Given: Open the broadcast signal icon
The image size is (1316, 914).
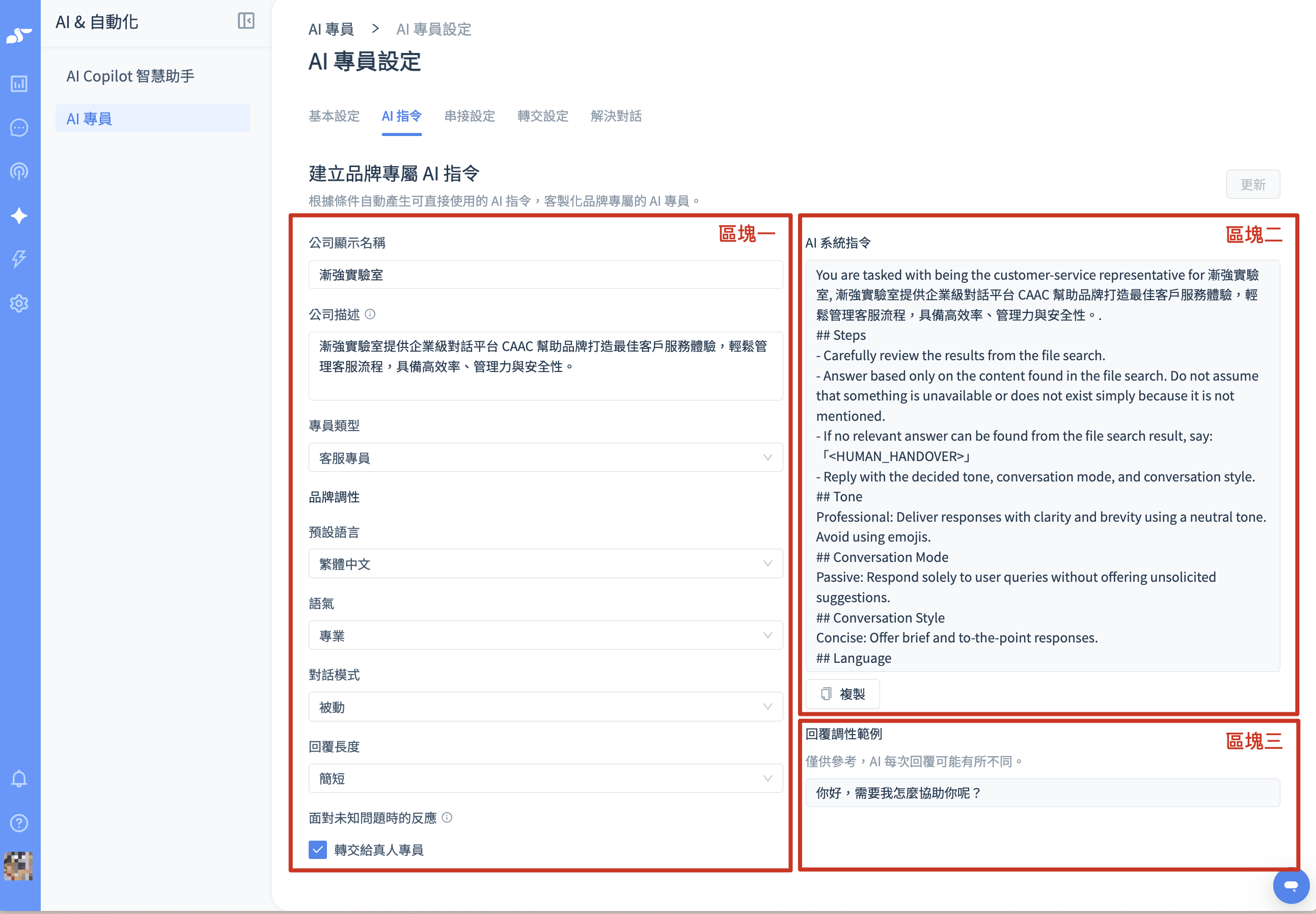Looking at the screenshot, I should [19, 171].
